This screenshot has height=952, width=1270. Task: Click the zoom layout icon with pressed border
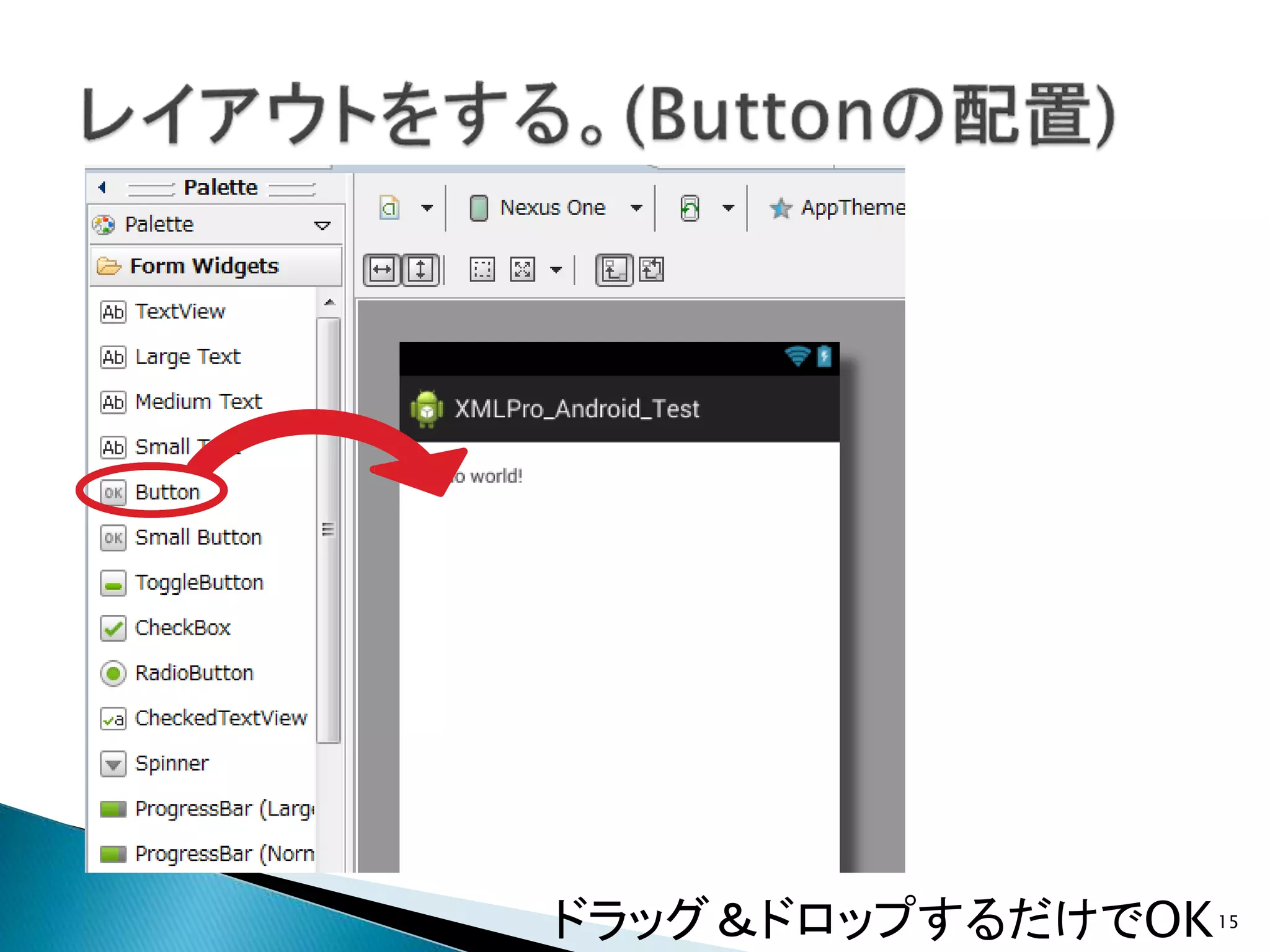point(615,270)
